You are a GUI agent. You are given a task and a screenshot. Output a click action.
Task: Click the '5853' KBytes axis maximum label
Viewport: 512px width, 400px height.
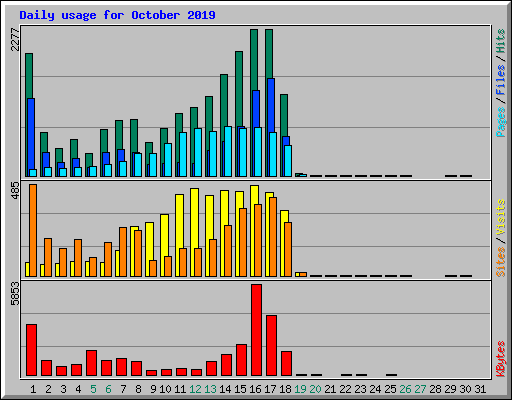pyautogui.click(x=15, y=294)
